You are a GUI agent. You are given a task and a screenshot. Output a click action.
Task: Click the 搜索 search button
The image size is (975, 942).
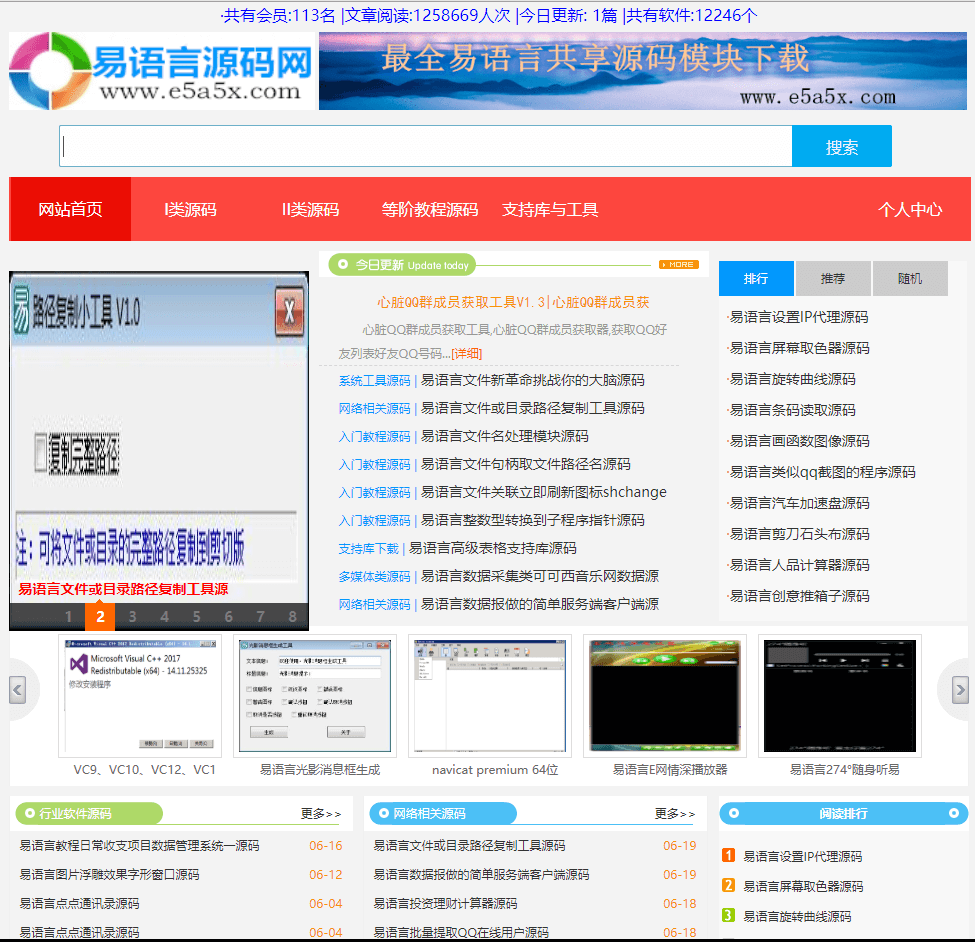coord(841,146)
